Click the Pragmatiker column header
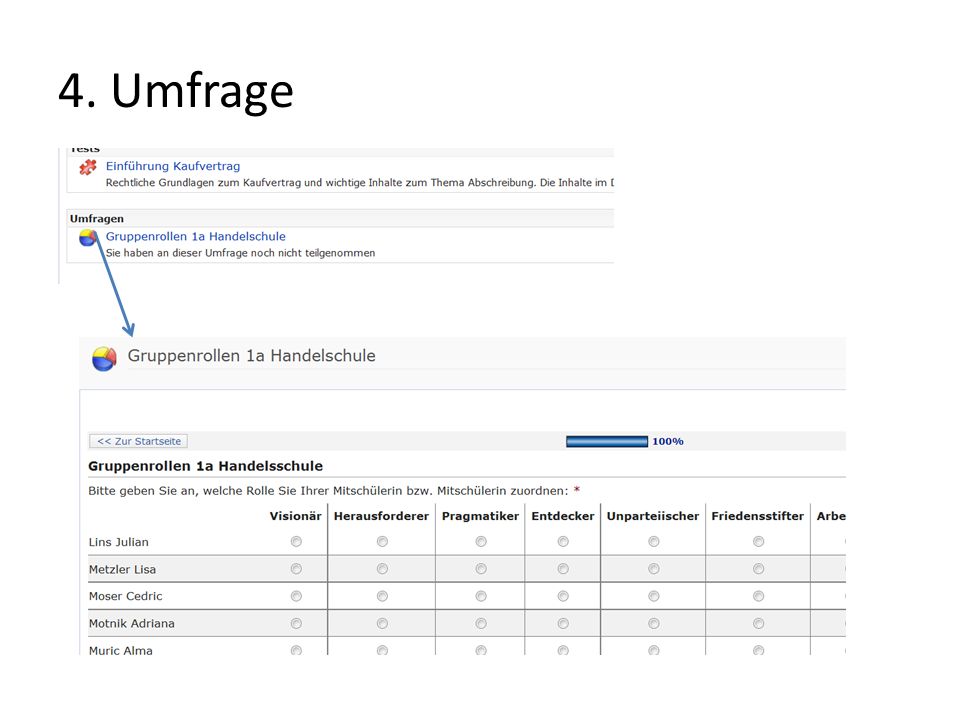The image size is (960, 720). coord(481,516)
